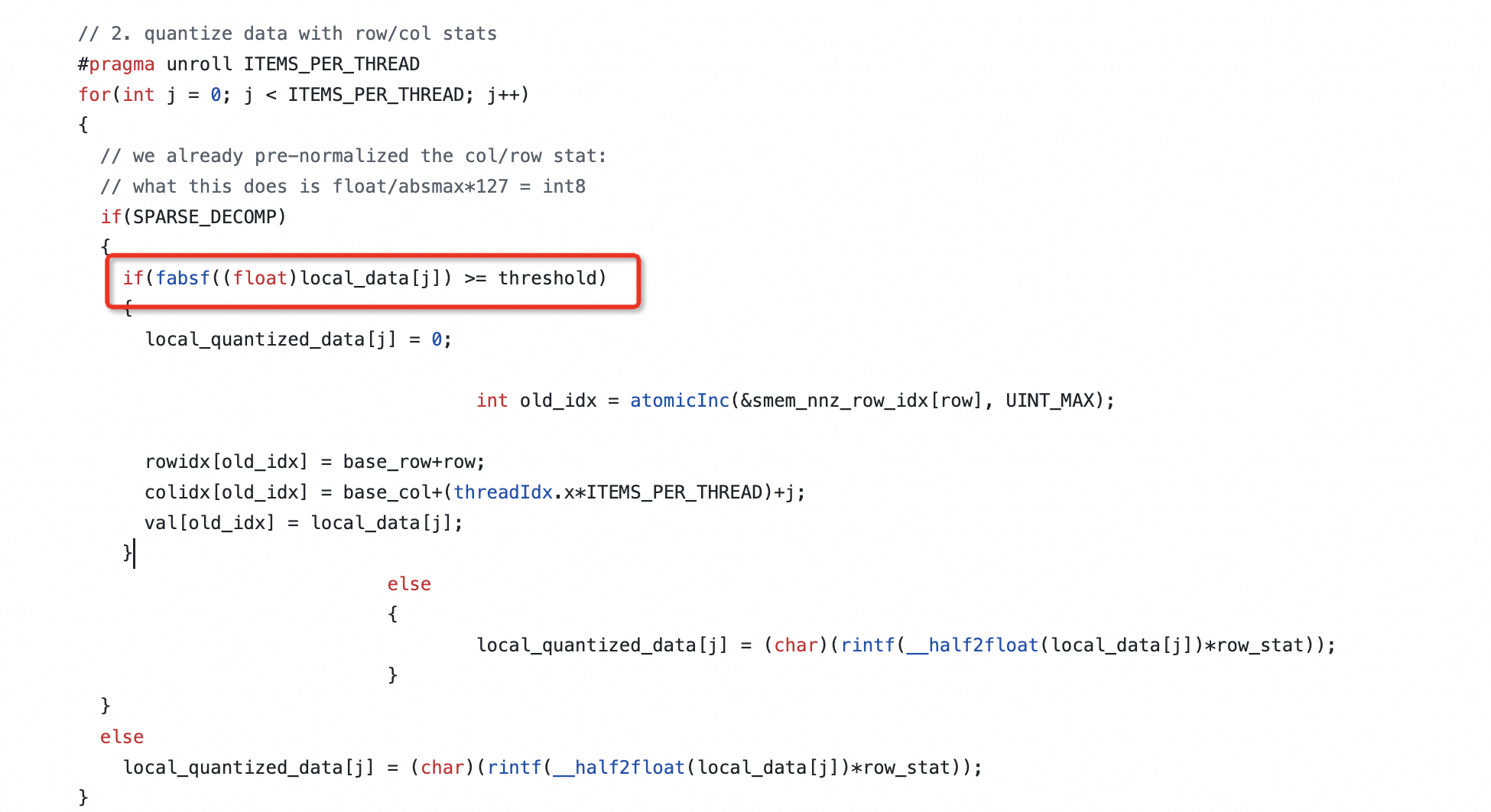
Task: Click the atomicInc function call
Action: [x=679, y=401]
